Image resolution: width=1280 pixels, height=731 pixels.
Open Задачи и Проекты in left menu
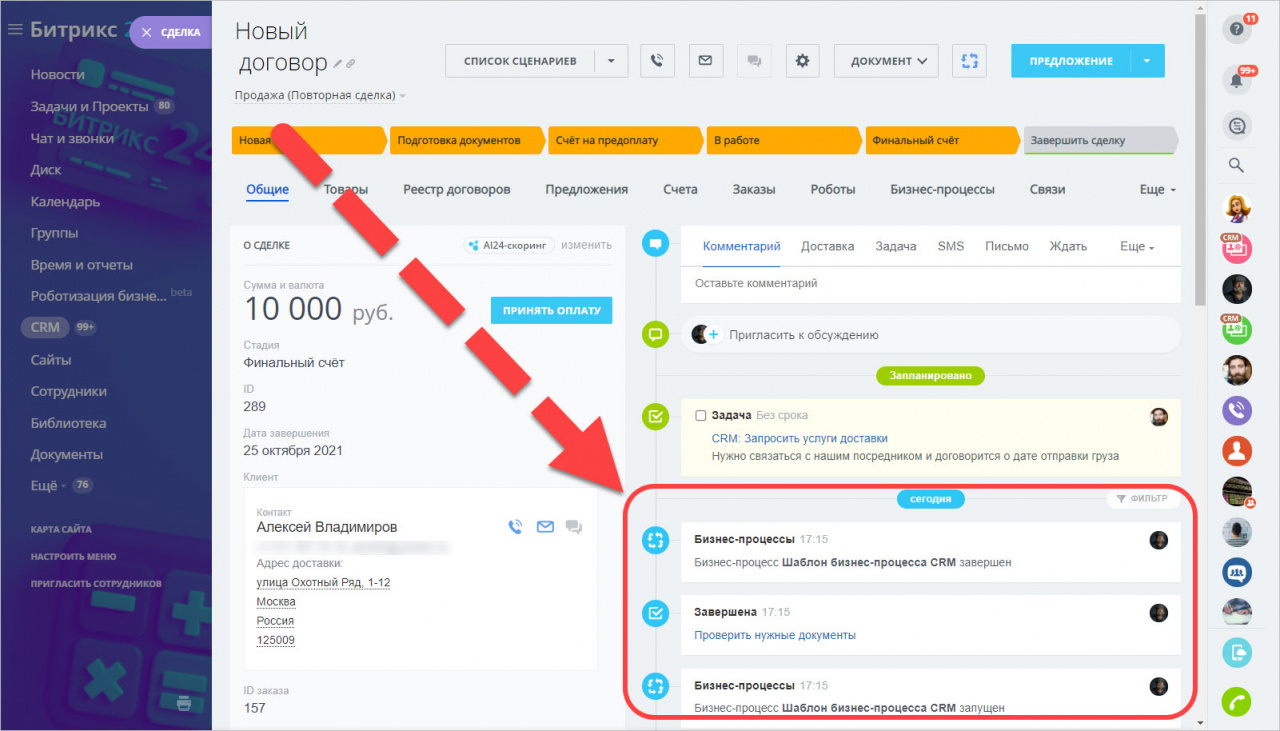click(x=90, y=106)
